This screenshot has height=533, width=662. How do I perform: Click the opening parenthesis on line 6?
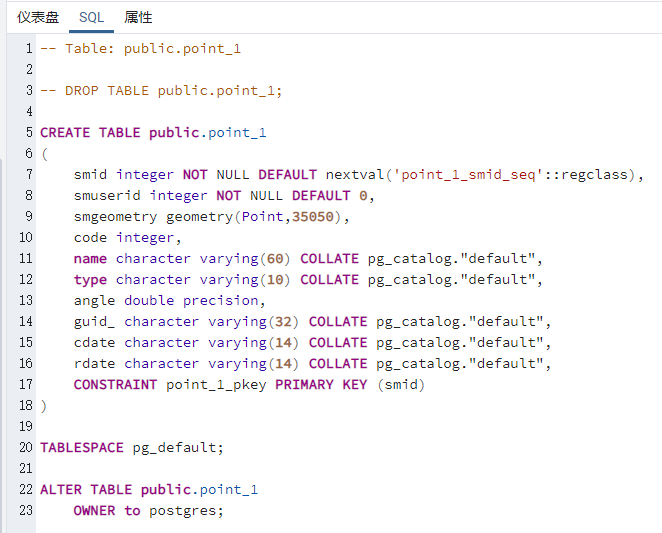44,154
